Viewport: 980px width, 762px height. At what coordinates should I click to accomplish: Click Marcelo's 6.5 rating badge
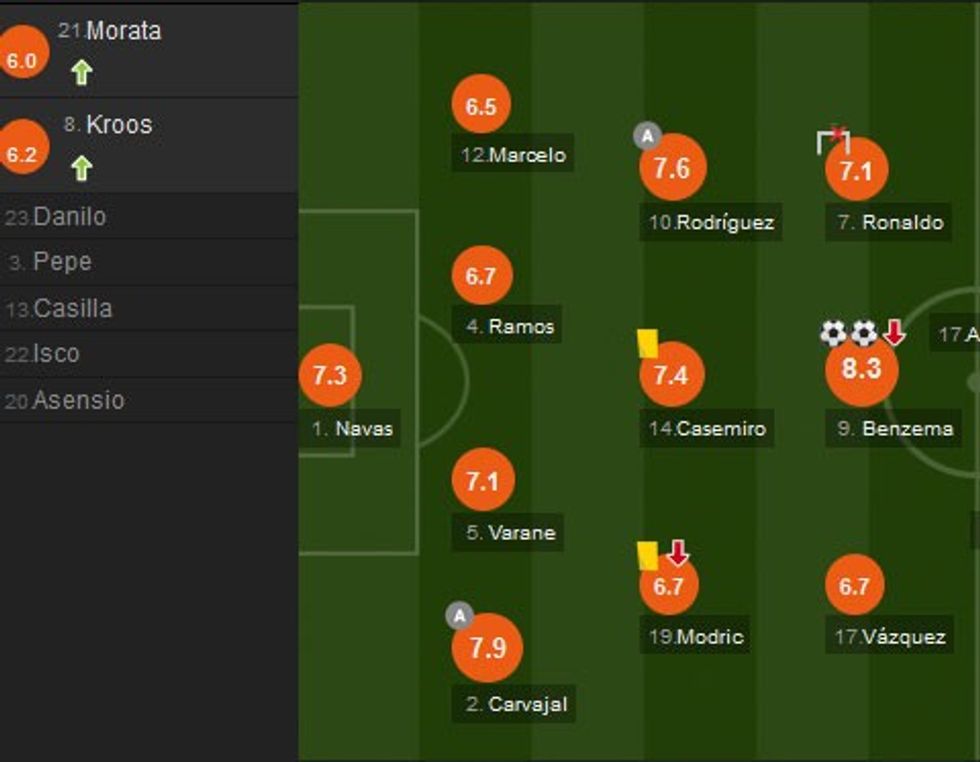[482, 103]
